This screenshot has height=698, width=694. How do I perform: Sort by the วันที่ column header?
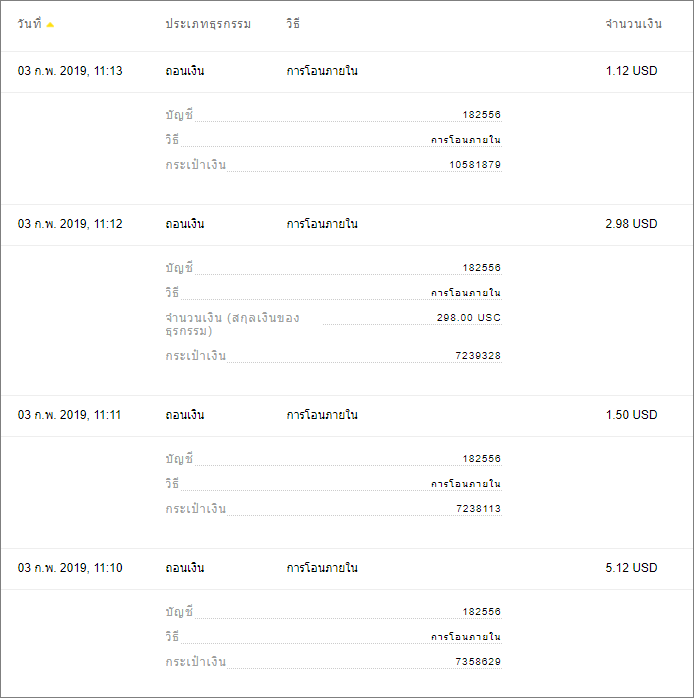[30, 23]
